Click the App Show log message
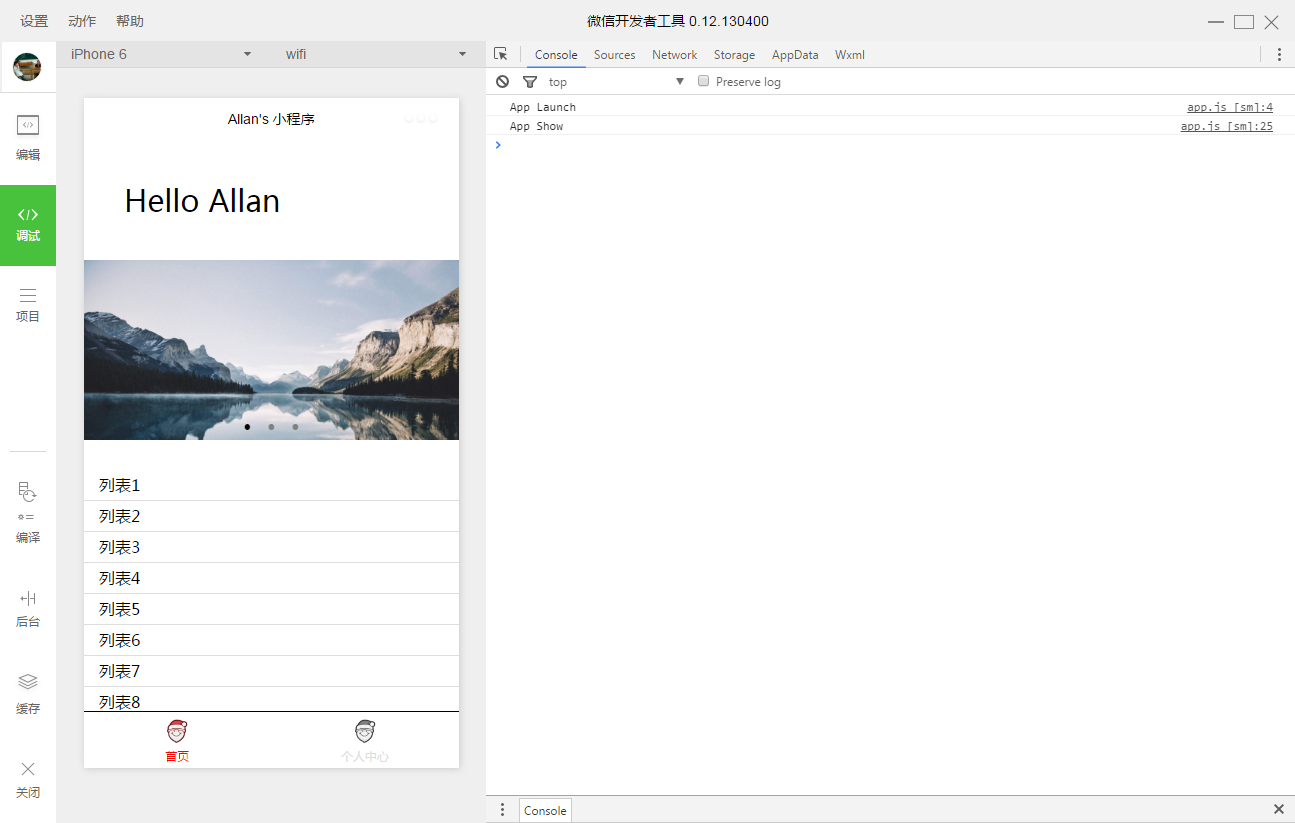 [536, 126]
